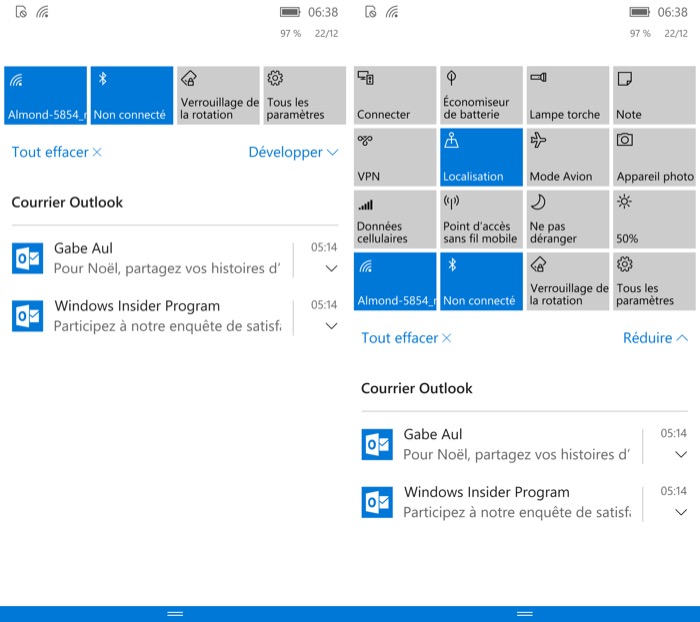Viewport: 700px width, 622px height.
Task: Expand Gabe Aul notification chevron, right panel
Action: 680,455
